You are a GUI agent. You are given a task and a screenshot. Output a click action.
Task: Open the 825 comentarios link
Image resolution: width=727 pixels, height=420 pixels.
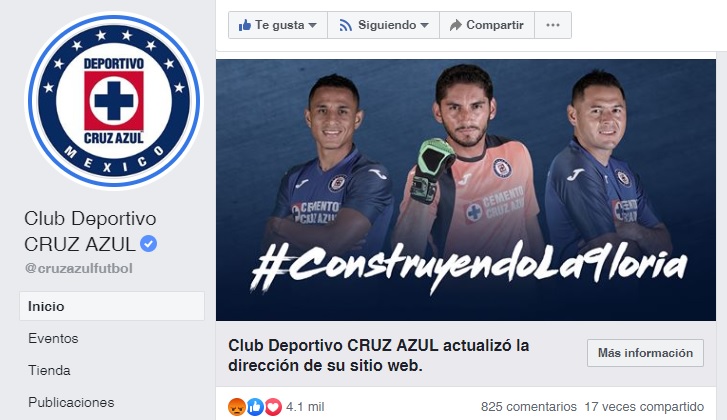(529, 407)
